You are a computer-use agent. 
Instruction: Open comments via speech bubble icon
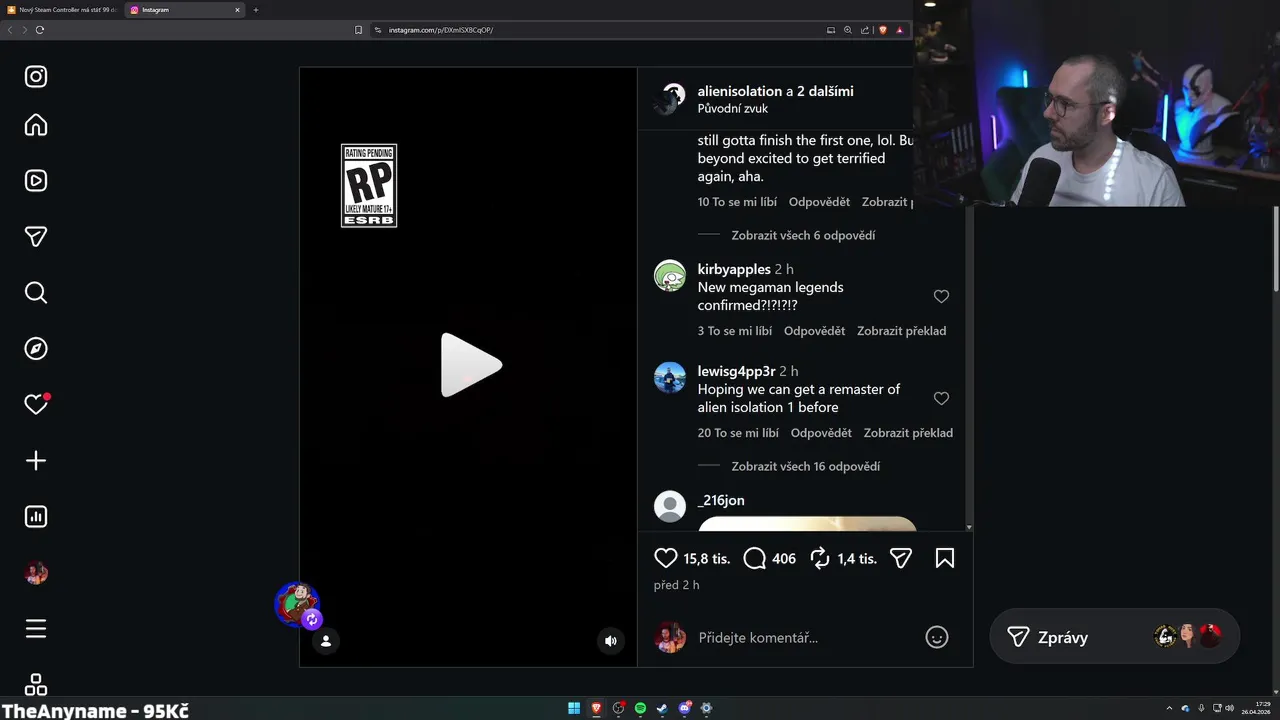(x=755, y=558)
